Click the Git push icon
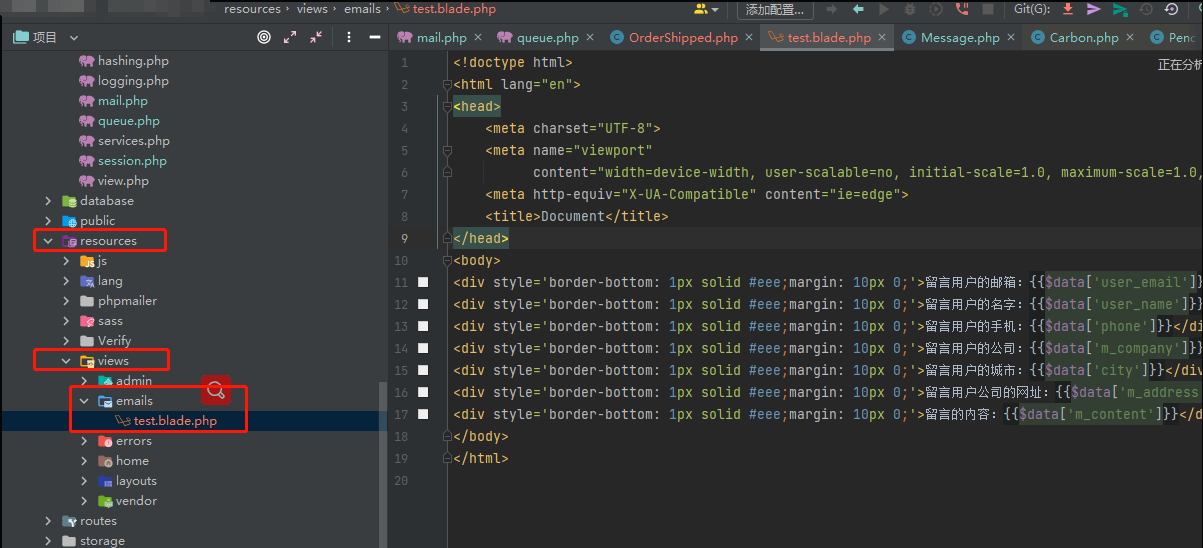 (1120, 9)
